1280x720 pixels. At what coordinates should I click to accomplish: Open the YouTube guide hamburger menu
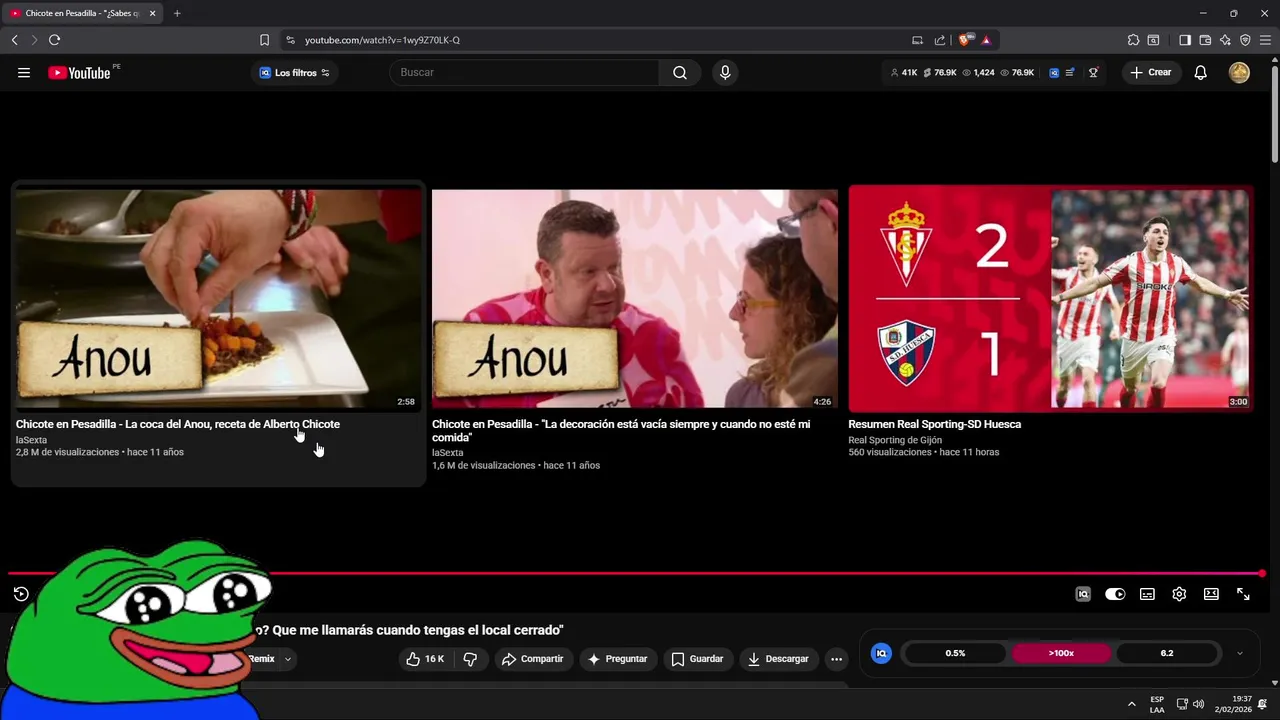pos(24,72)
